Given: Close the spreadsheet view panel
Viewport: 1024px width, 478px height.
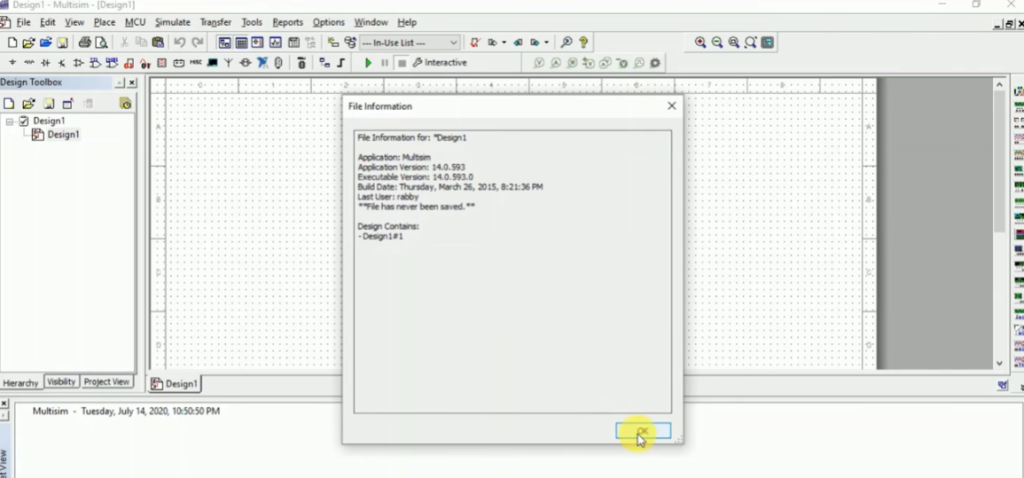Looking at the screenshot, I should click(x=4, y=404).
